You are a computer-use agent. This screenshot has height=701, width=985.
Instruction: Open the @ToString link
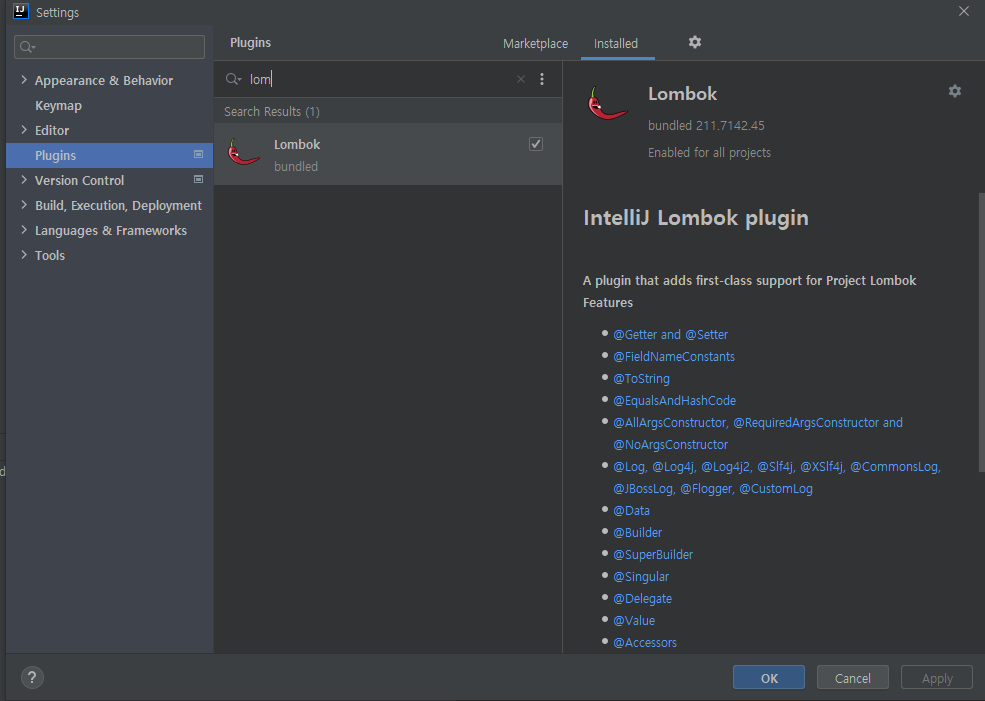coord(641,379)
